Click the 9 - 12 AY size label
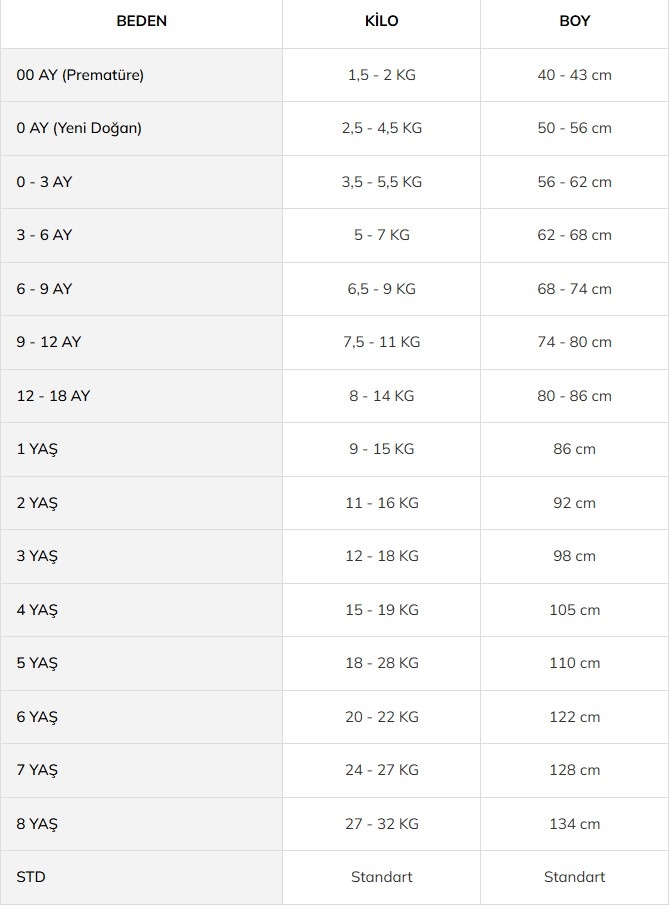669x906 pixels. pos(49,341)
